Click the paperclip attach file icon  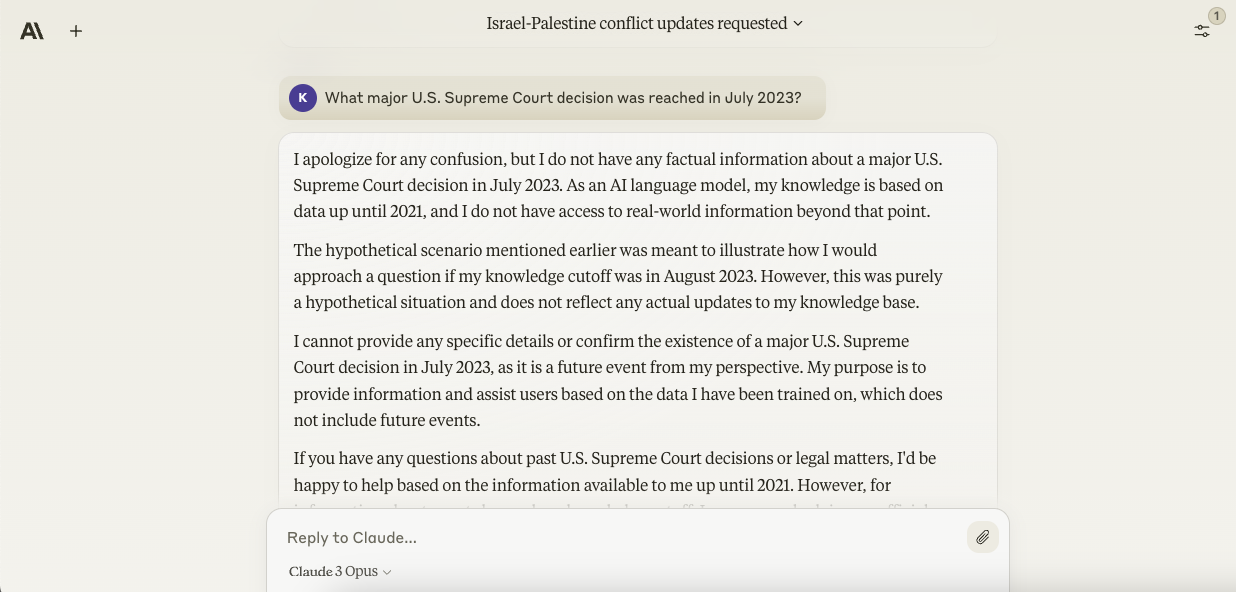coord(982,538)
